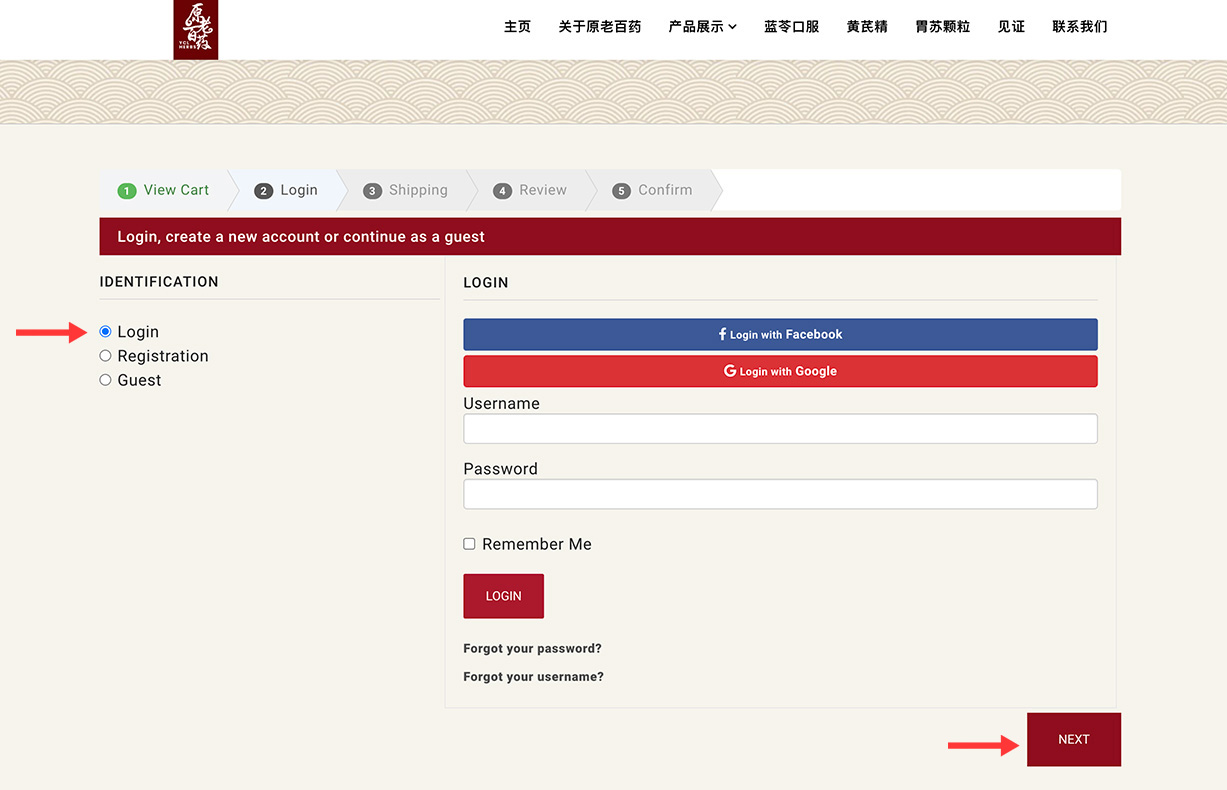This screenshot has height=790, width=1227.
Task: Open the Forgot your password link
Action: coord(532,648)
